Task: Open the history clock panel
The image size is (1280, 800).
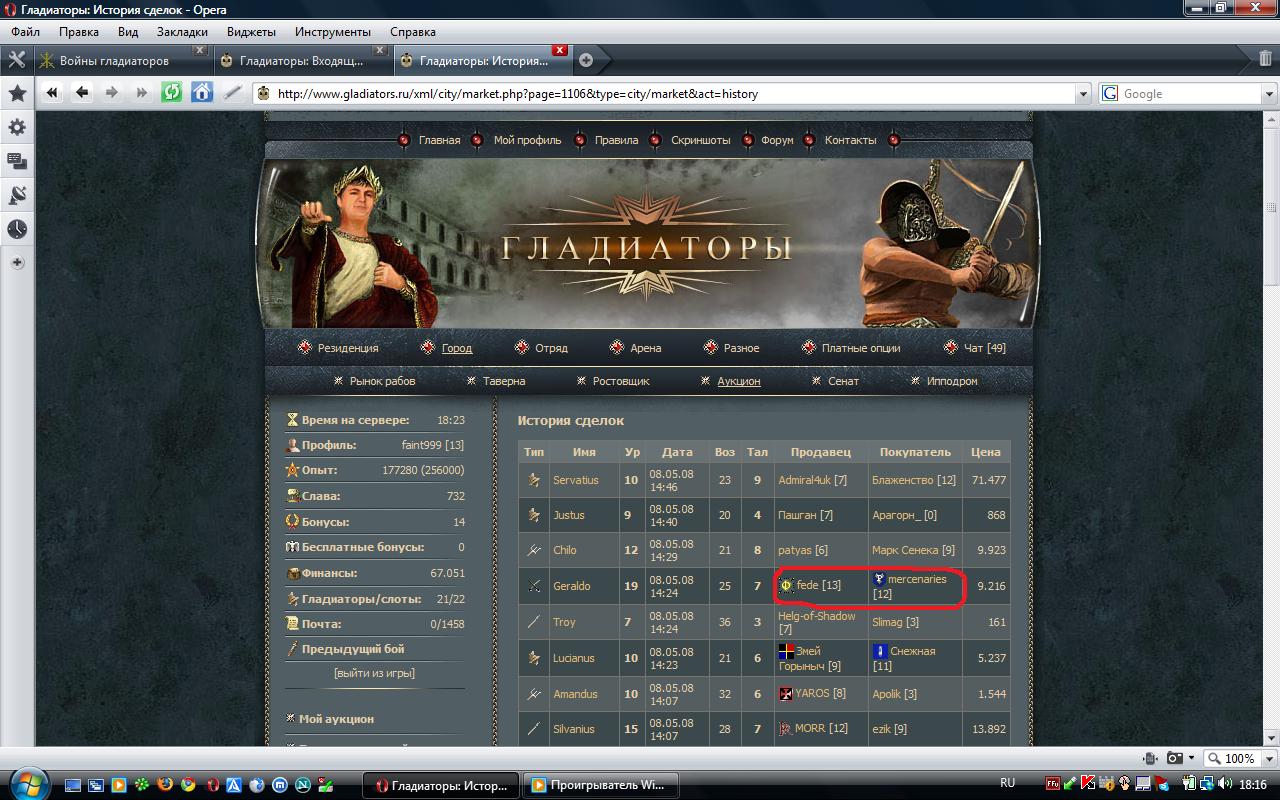Action: [x=17, y=229]
